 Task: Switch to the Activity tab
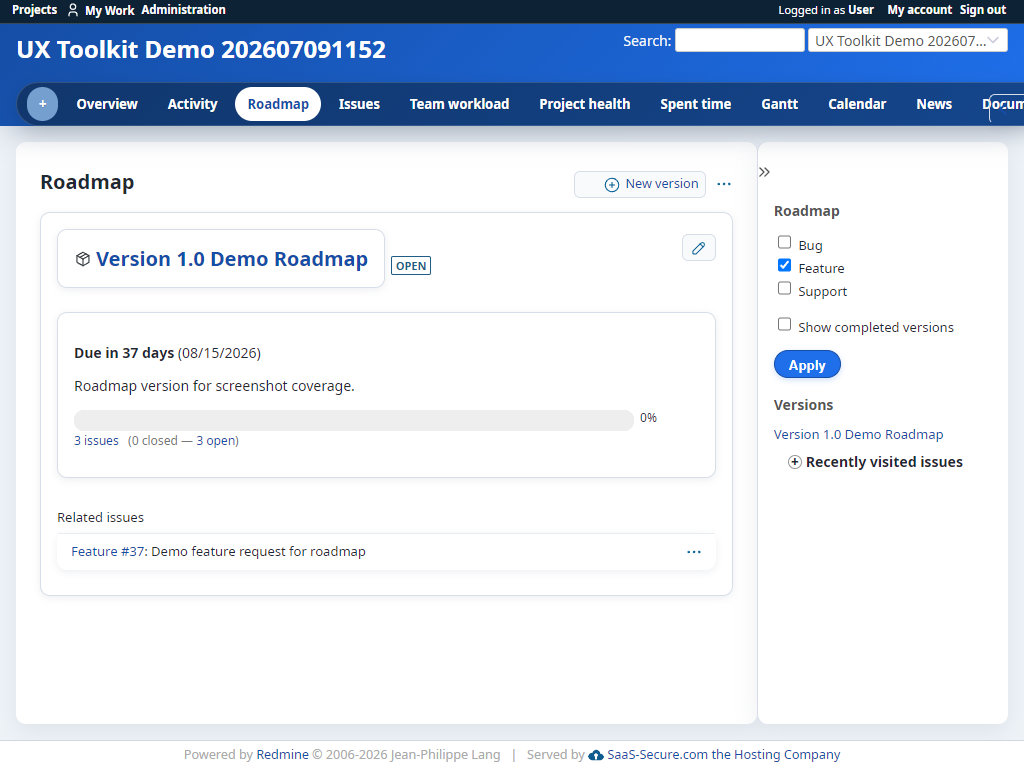[x=192, y=104]
